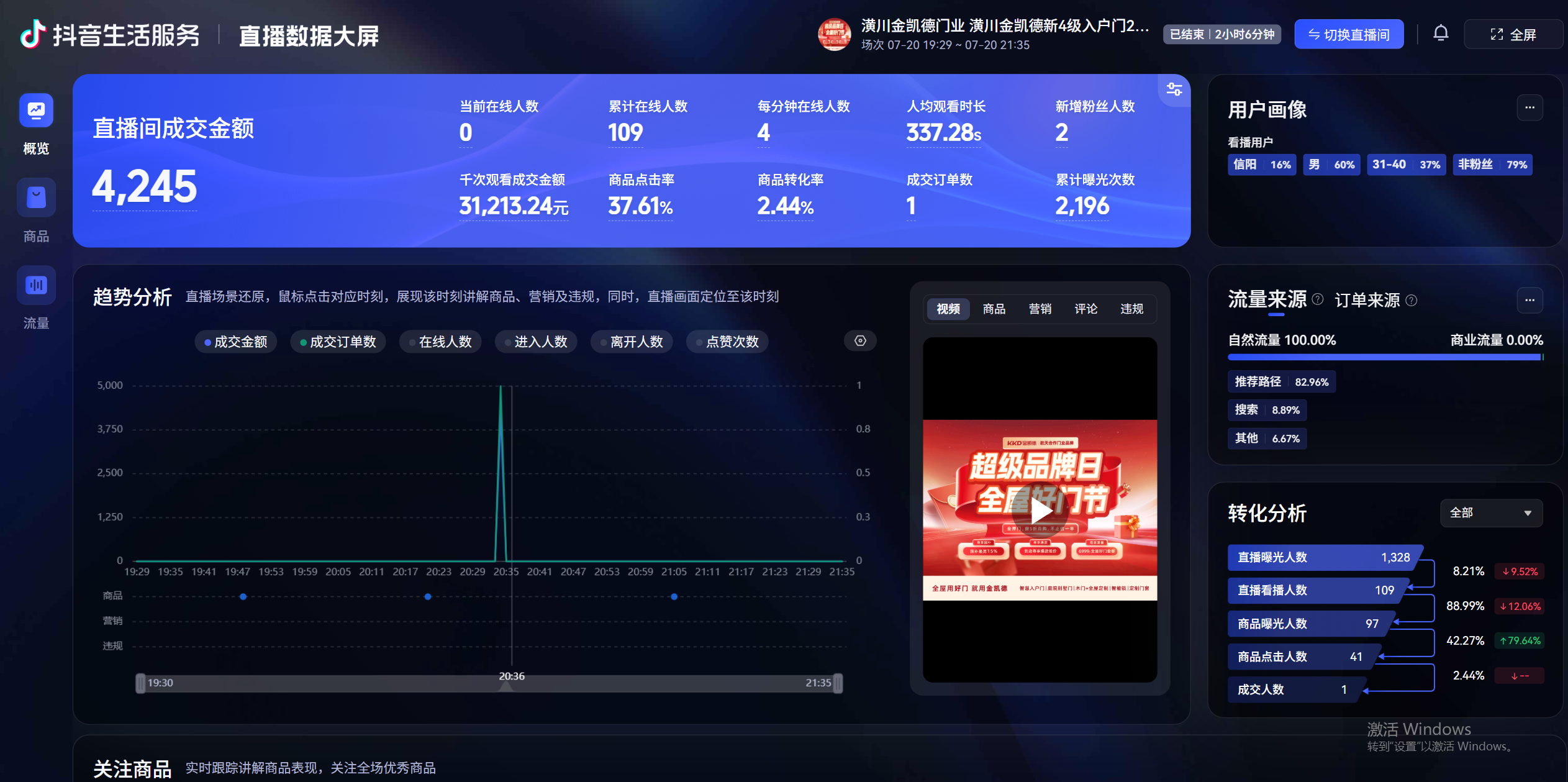The height and width of the screenshot is (782, 1568).
Task: Enable 点赞次数 series in chart legend
Action: pyautogui.click(x=727, y=342)
